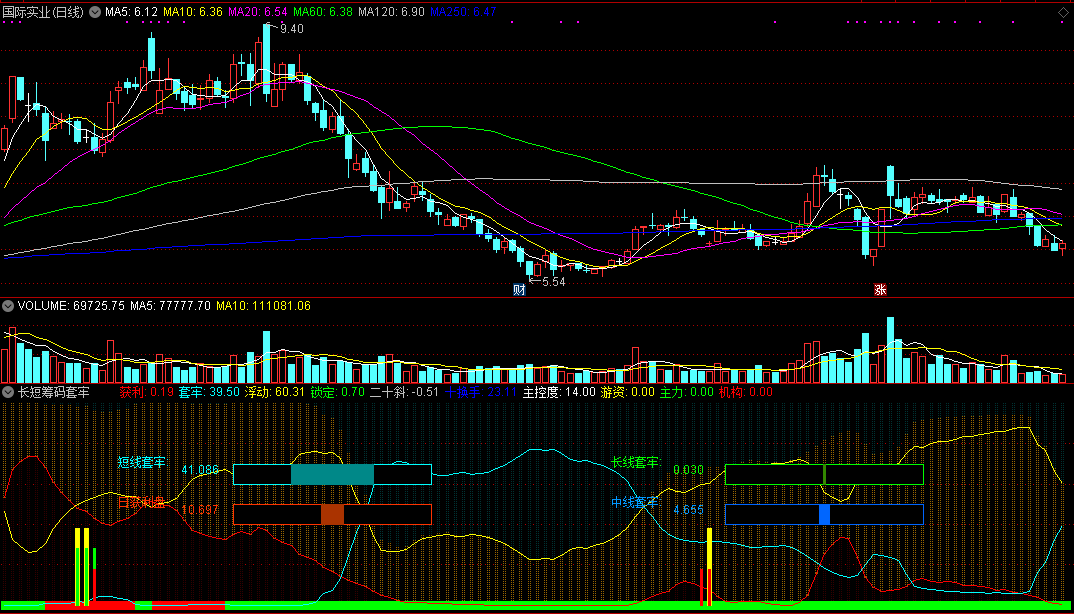
Task: Click the MA20: 6.54 label
Action: (258, 12)
